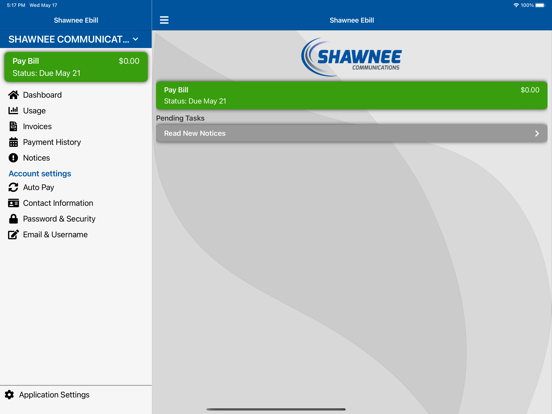This screenshot has height=414, width=552.
Task: Tap the chevron on Read New Notices
Action: (537, 133)
